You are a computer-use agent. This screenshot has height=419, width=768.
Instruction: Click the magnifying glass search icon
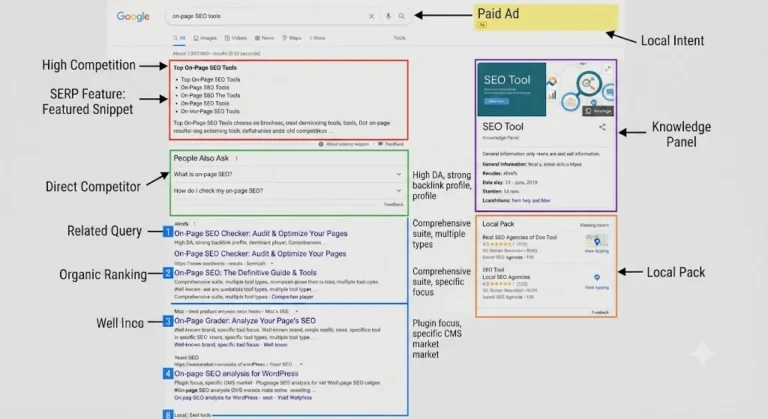[402, 16]
